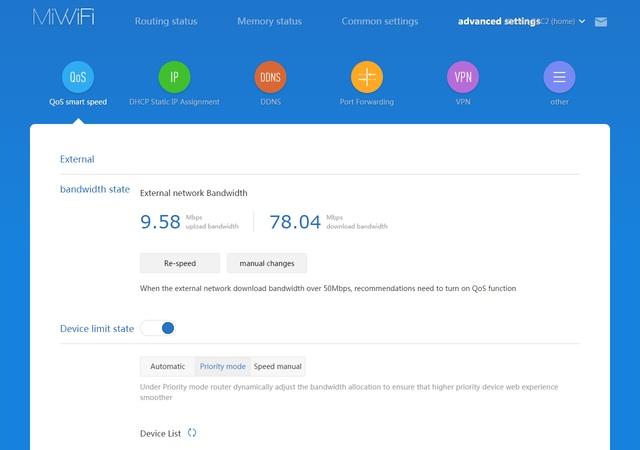Open the purple VPN icon
Screen dimensions: 640x450
pos(463,77)
